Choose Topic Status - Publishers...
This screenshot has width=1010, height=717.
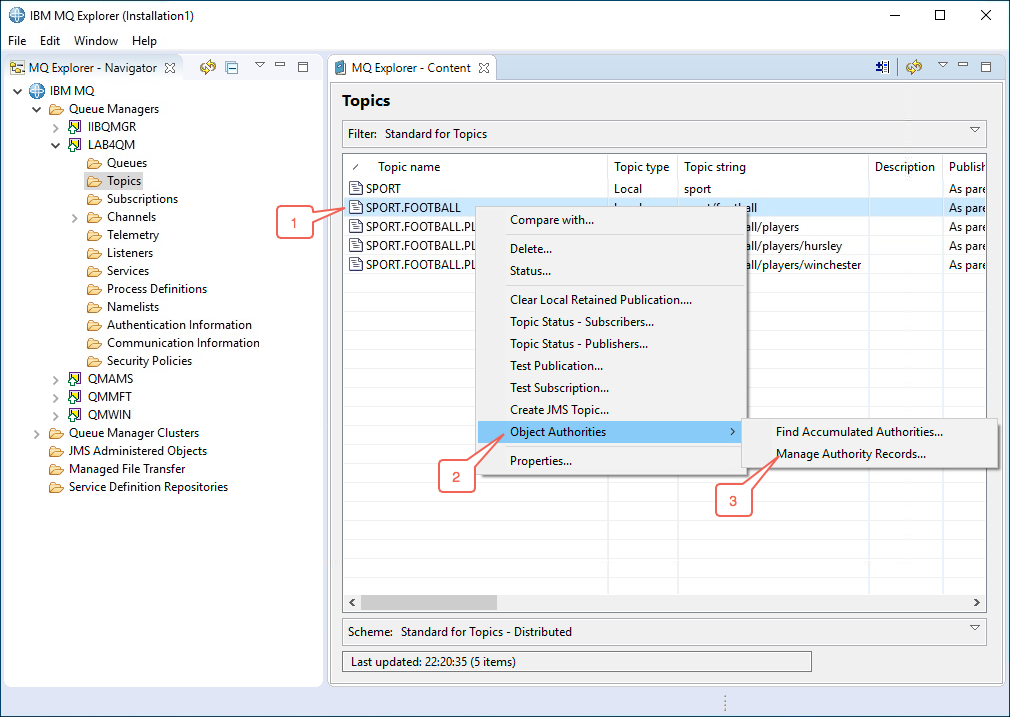coord(611,344)
